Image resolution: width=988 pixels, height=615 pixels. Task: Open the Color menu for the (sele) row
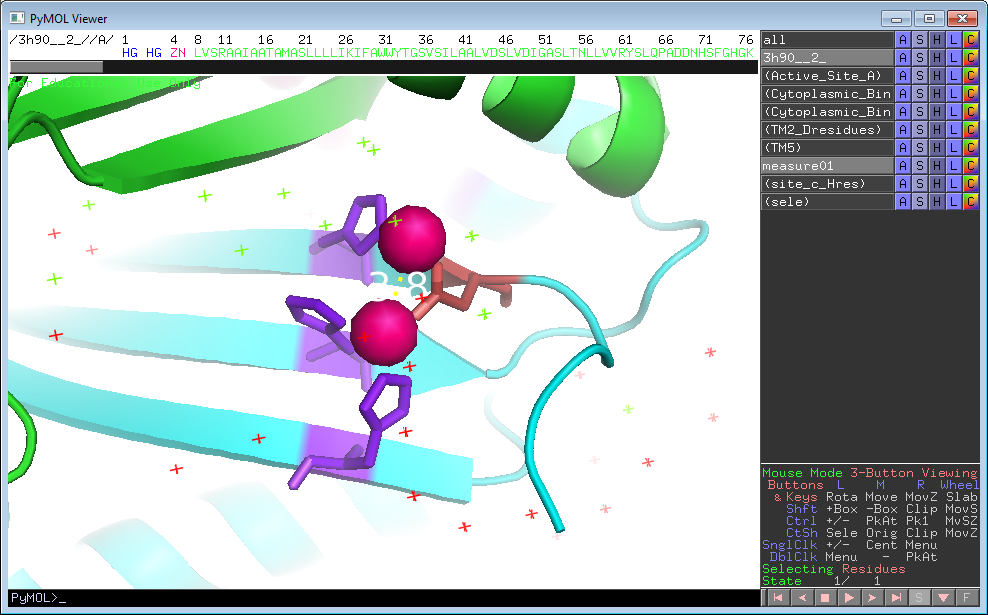969,202
